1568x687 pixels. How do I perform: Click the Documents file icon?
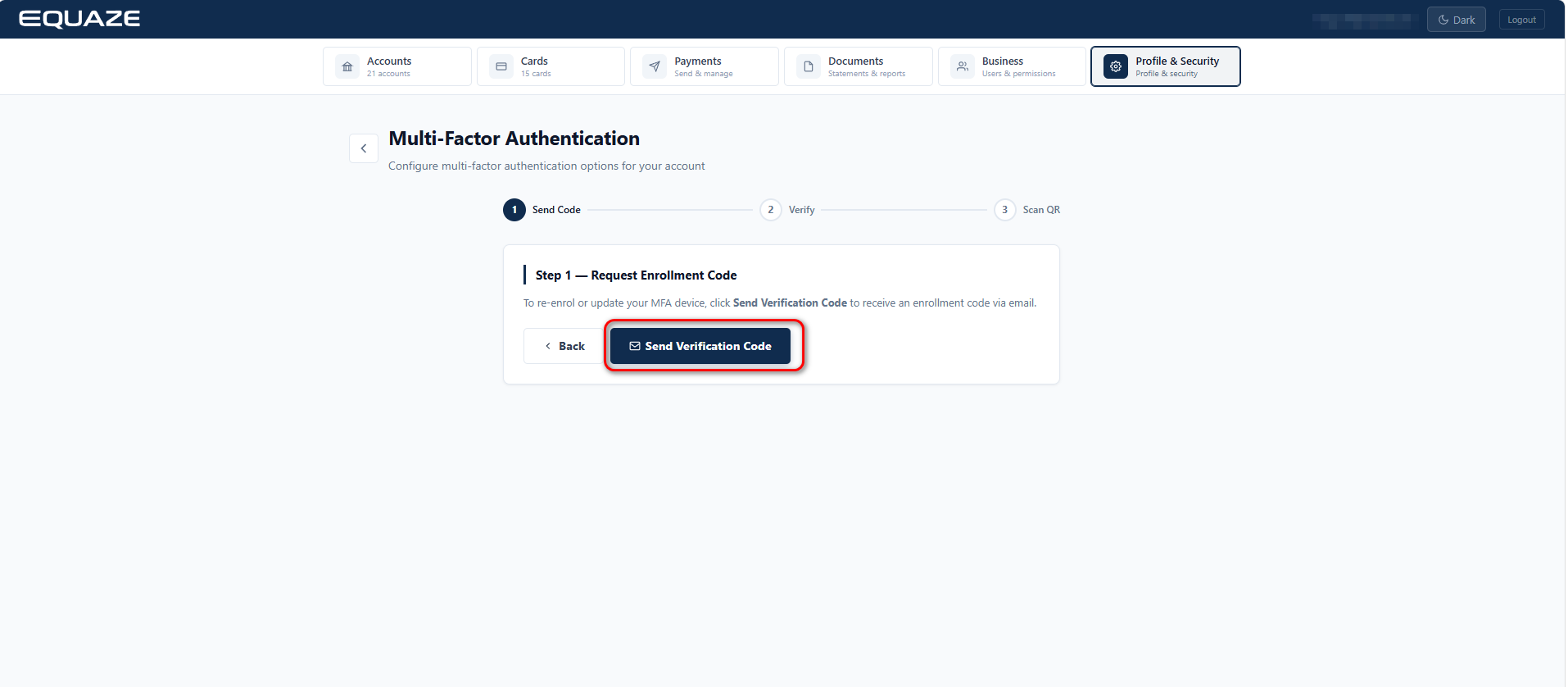click(x=809, y=66)
